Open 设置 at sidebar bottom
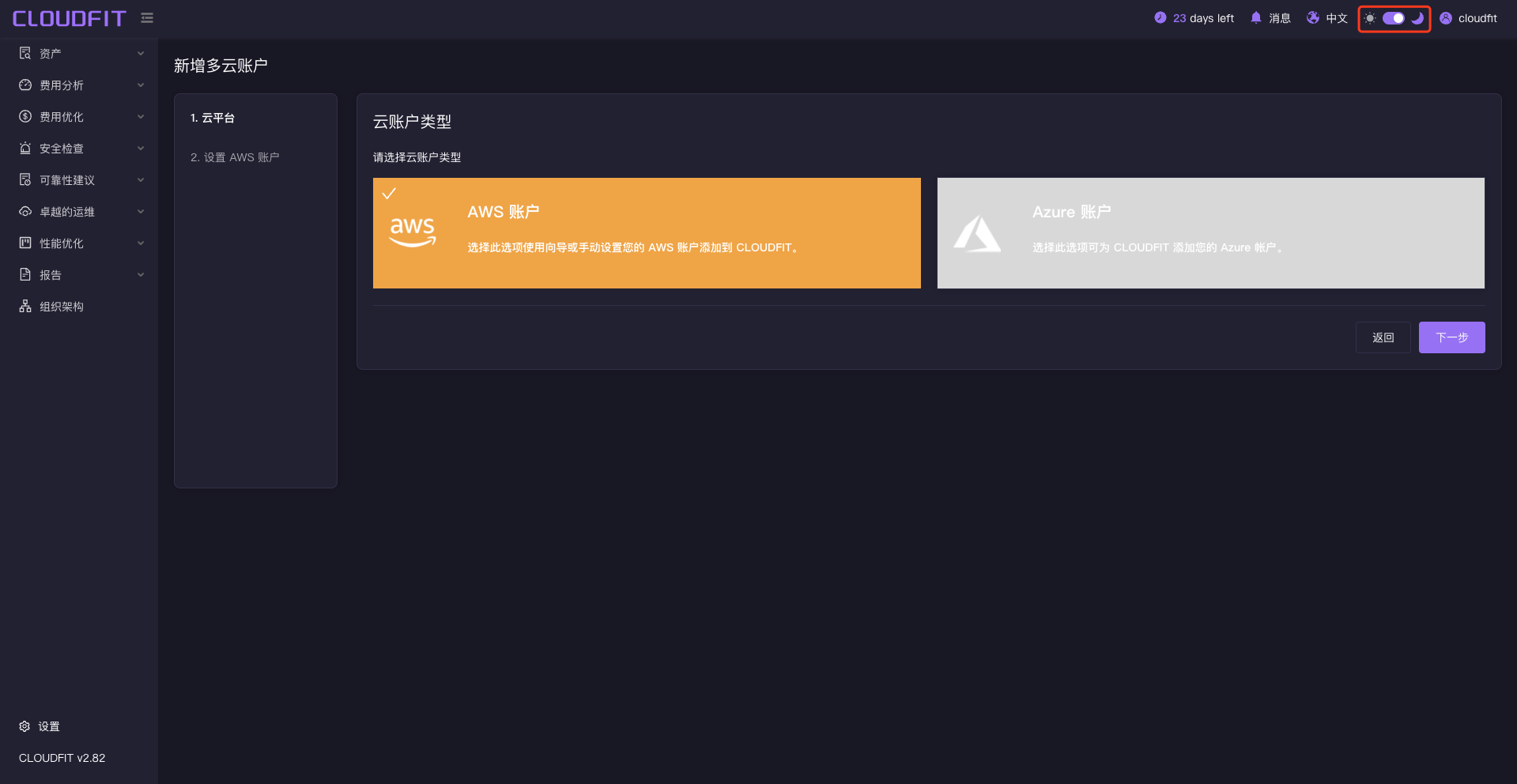The width and height of the screenshot is (1517, 784). (x=40, y=726)
